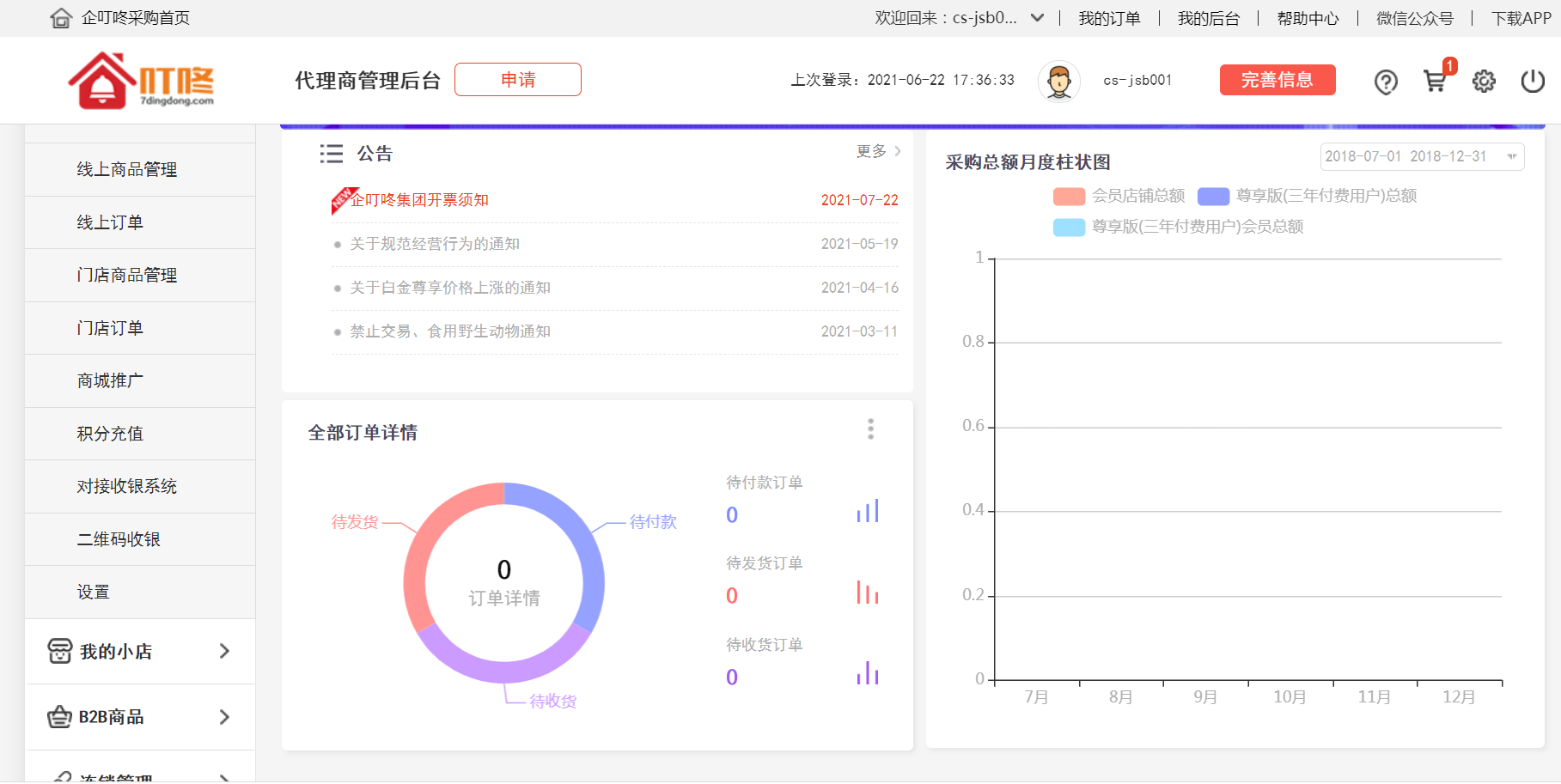
Task: Open the date range dropdown 2018-07-01 2018-12-31
Action: (x=1422, y=156)
